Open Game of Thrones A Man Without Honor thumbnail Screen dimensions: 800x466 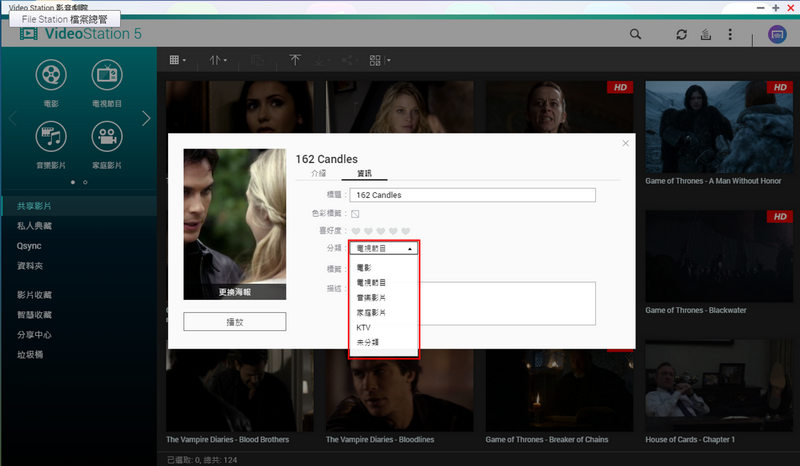pyautogui.click(x=719, y=127)
